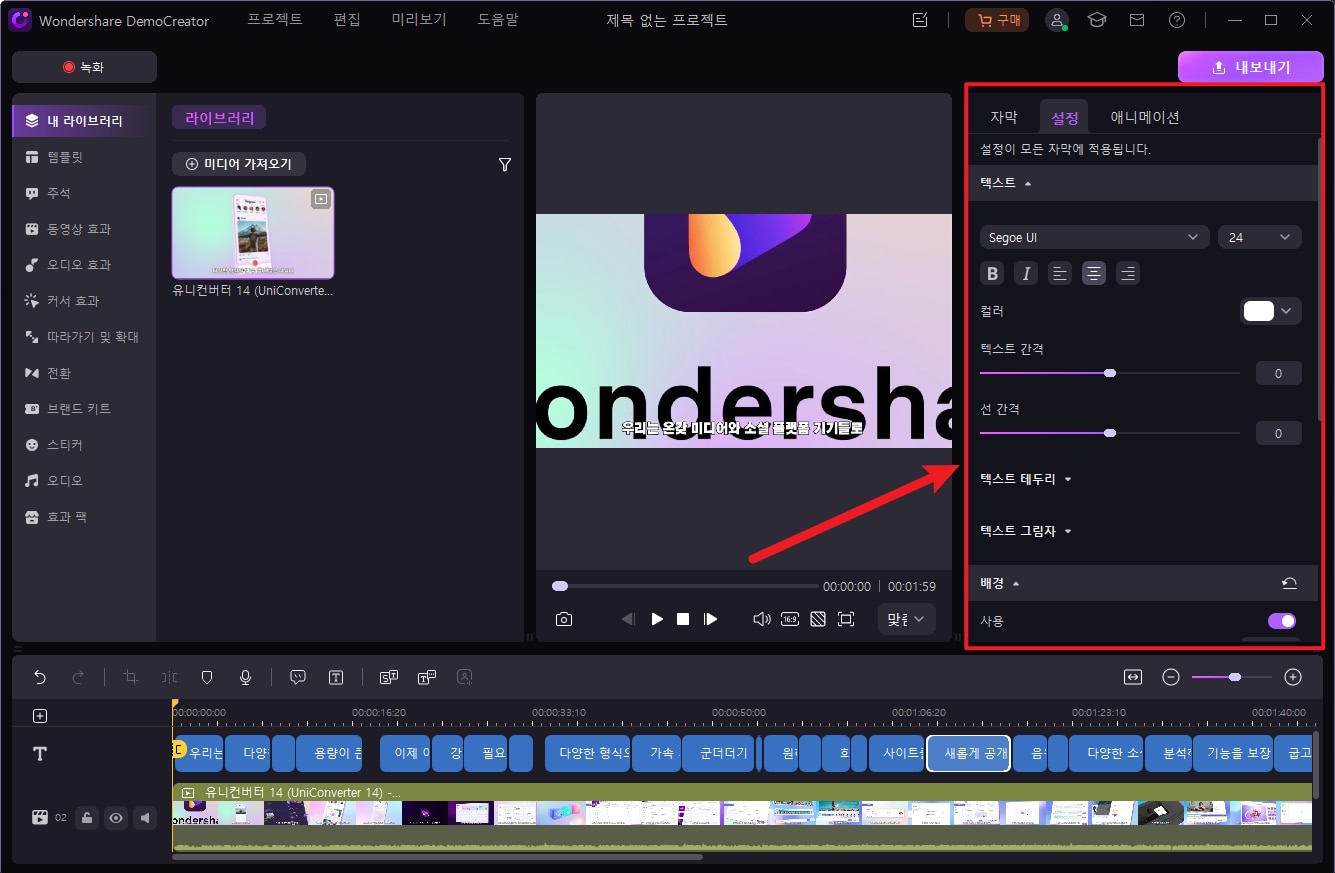Image resolution: width=1335 pixels, height=873 pixels.
Task: Toggle visibility eye on video track 02
Action: tap(116, 818)
